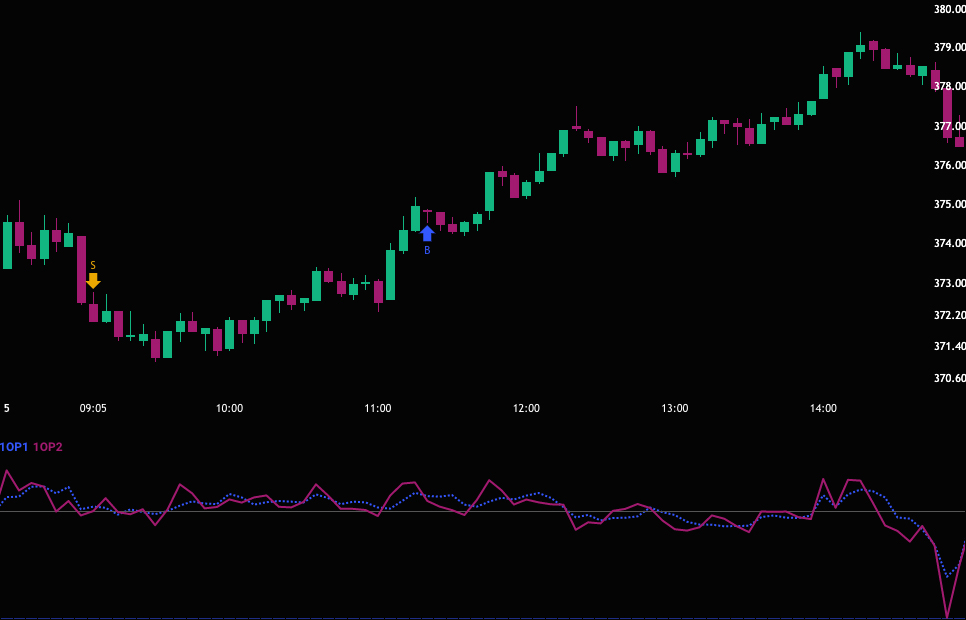The width and height of the screenshot is (966, 620).
Task: Click the 373.00 price axis label
Action: pos(950,283)
